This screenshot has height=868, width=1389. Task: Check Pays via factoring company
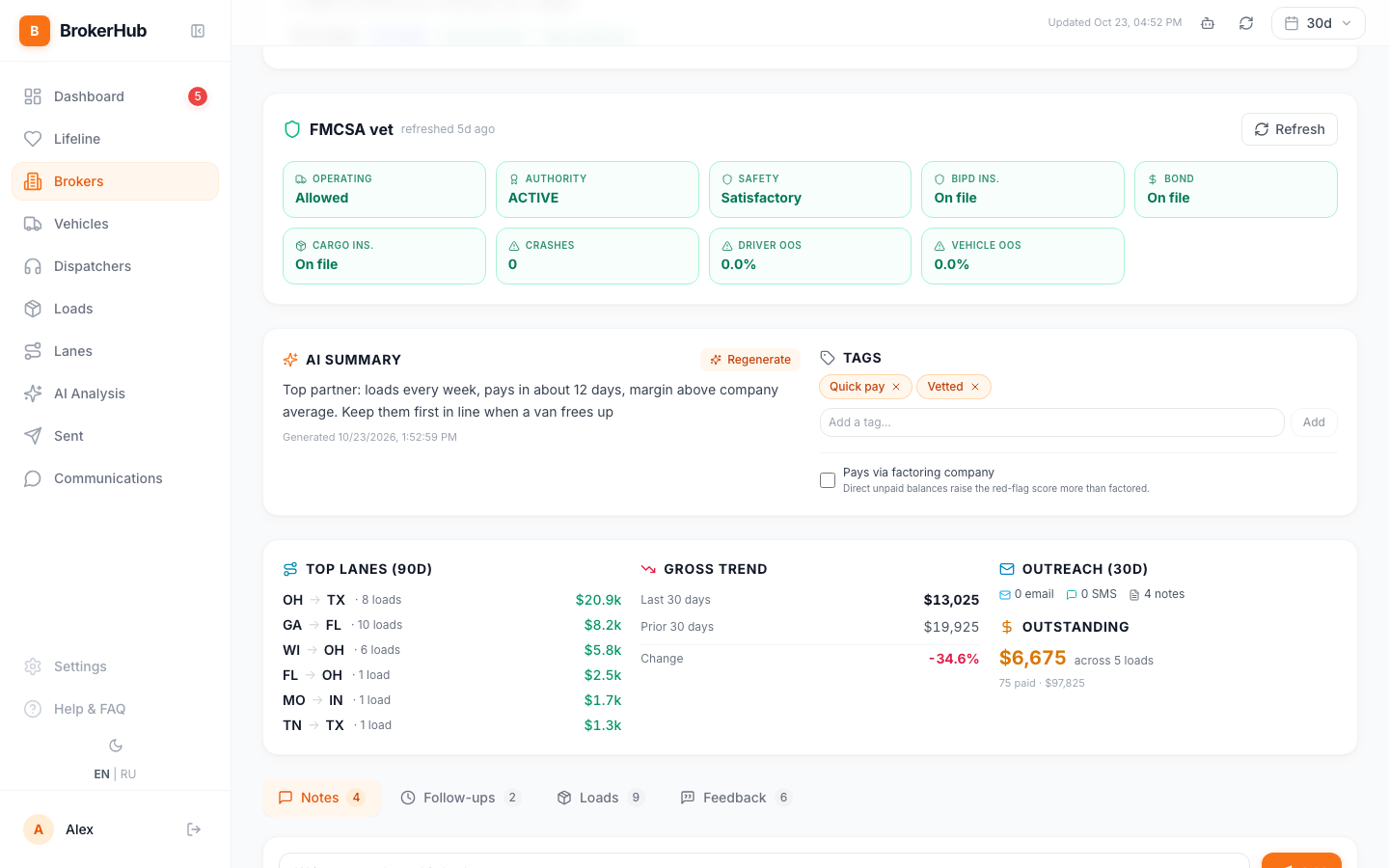[x=828, y=480]
